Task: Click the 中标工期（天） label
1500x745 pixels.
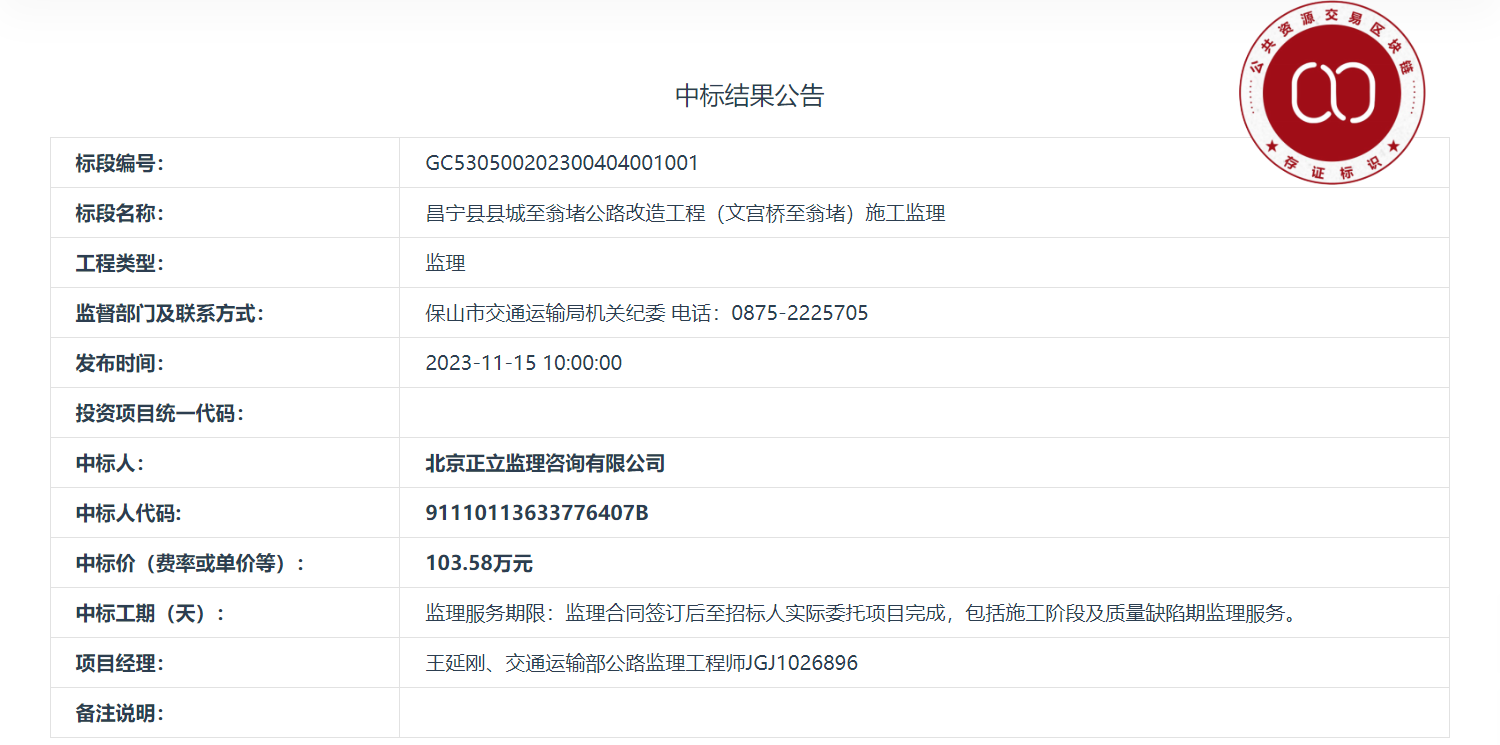Action: (x=150, y=613)
